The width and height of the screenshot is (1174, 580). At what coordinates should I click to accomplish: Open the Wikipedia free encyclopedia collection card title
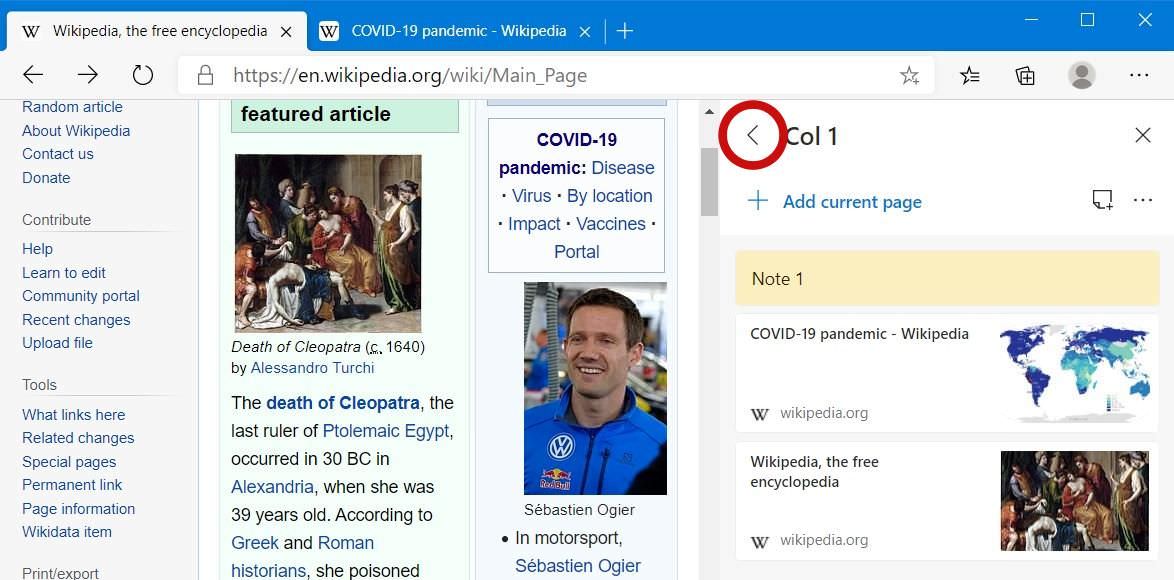coord(815,471)
